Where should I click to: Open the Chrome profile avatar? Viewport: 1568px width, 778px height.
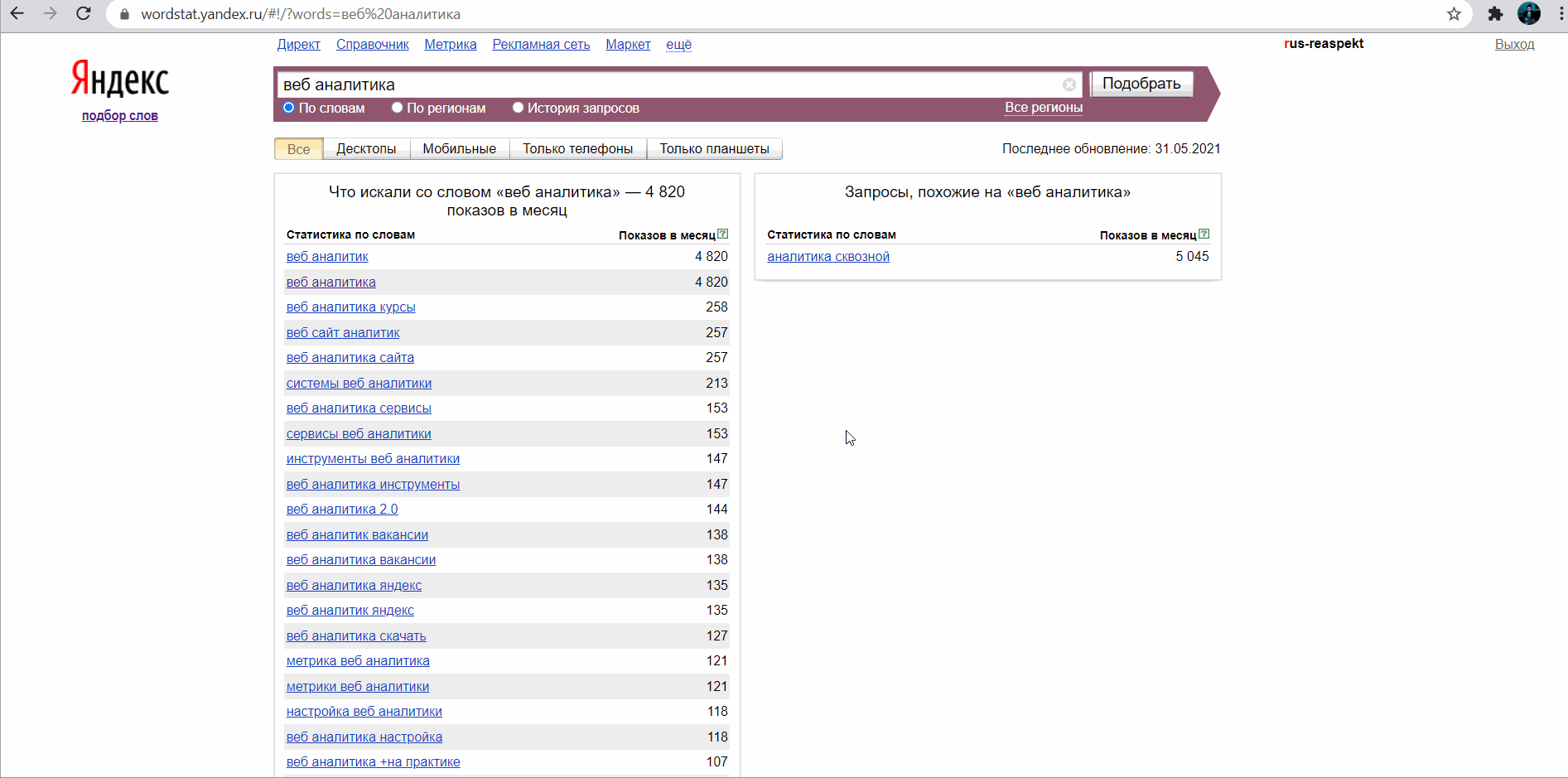pyautogui.click(x=1528, y=14)
